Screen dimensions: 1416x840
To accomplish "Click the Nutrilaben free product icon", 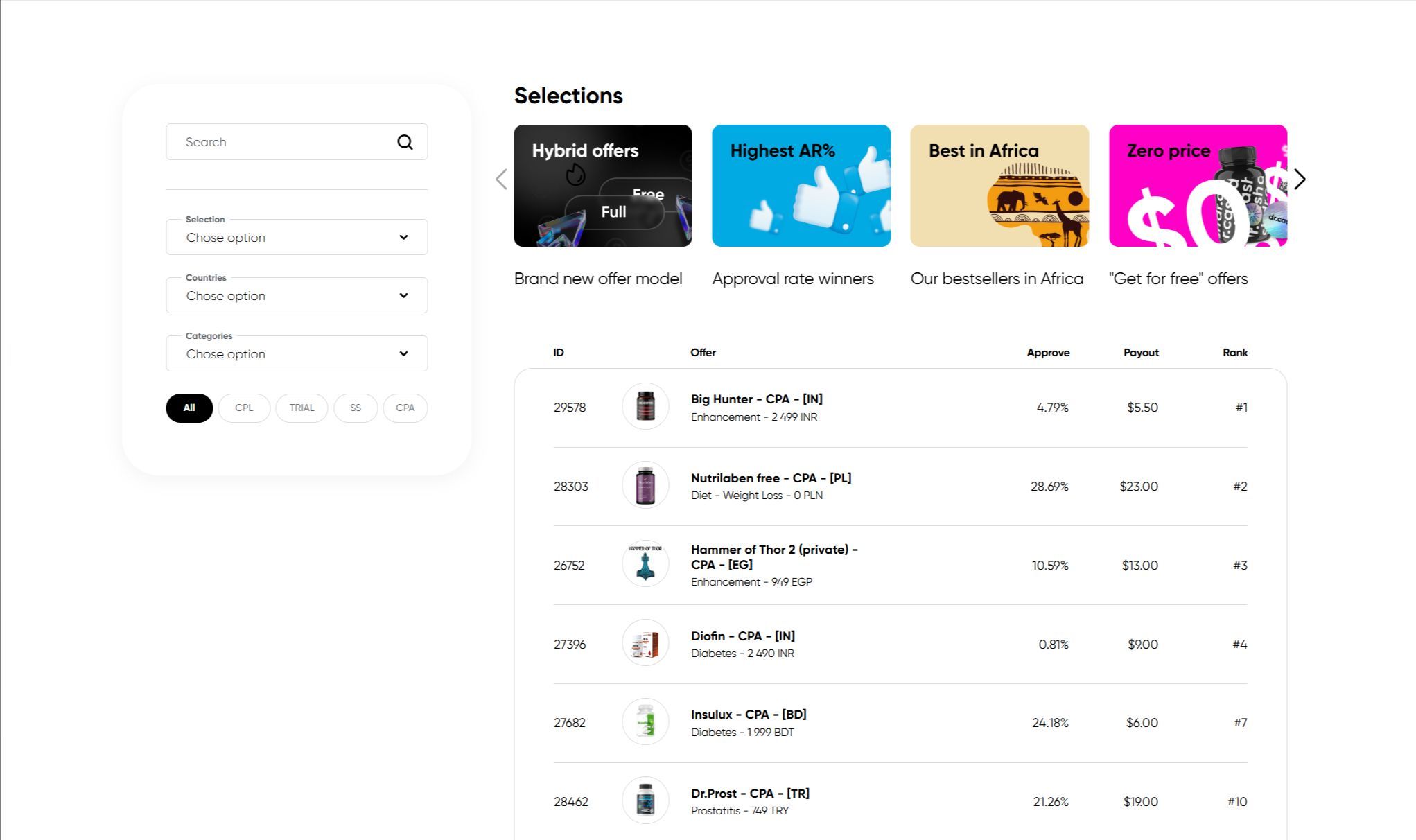I will coord(645,486).
